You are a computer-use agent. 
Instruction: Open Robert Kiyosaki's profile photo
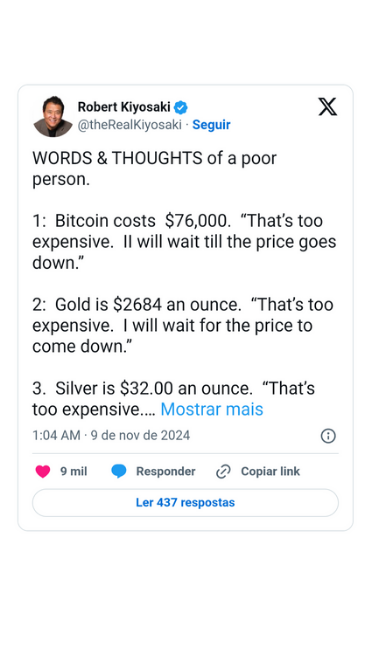53,116
